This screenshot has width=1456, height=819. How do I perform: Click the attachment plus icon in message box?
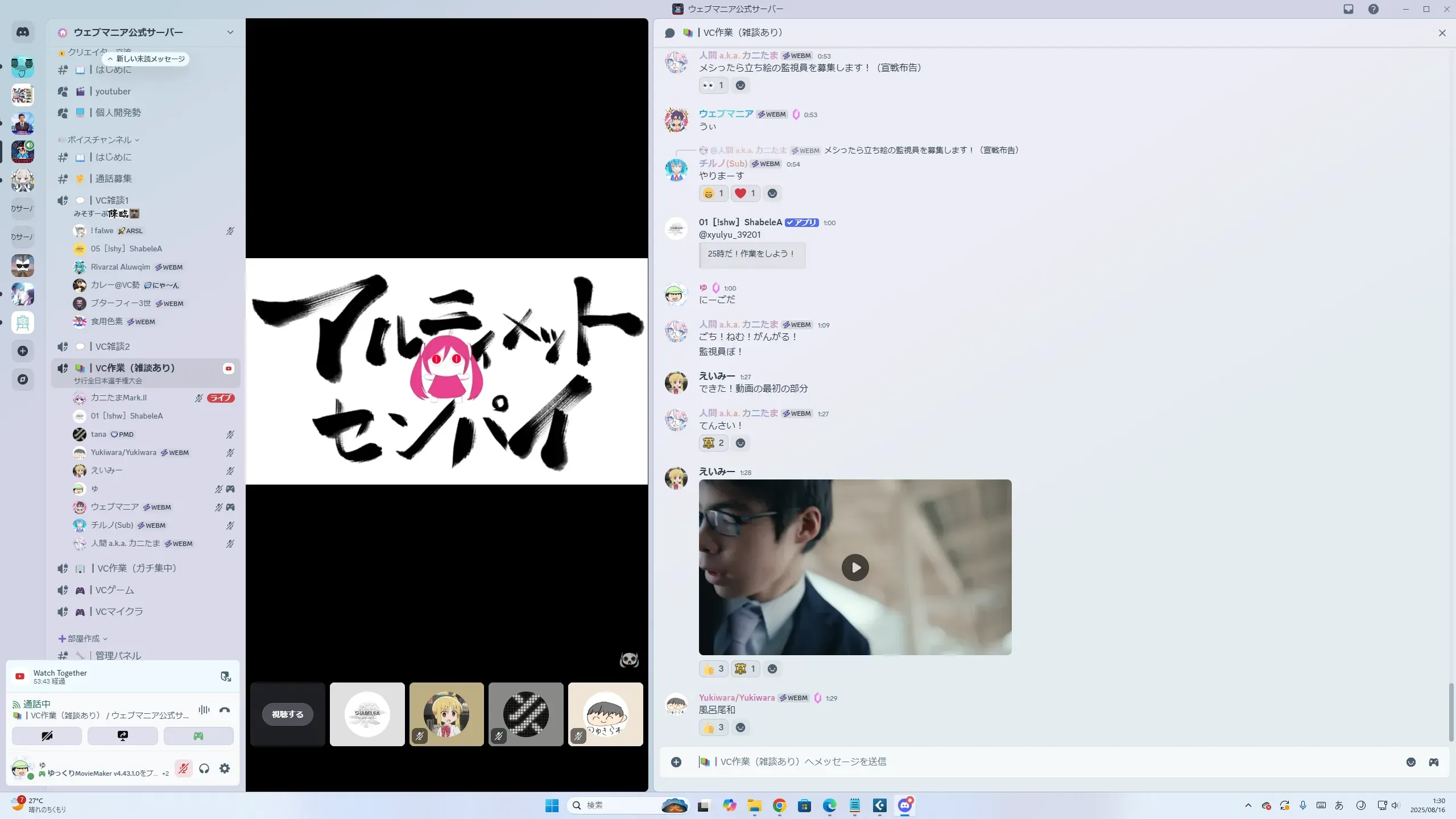[x=676, y=762]
